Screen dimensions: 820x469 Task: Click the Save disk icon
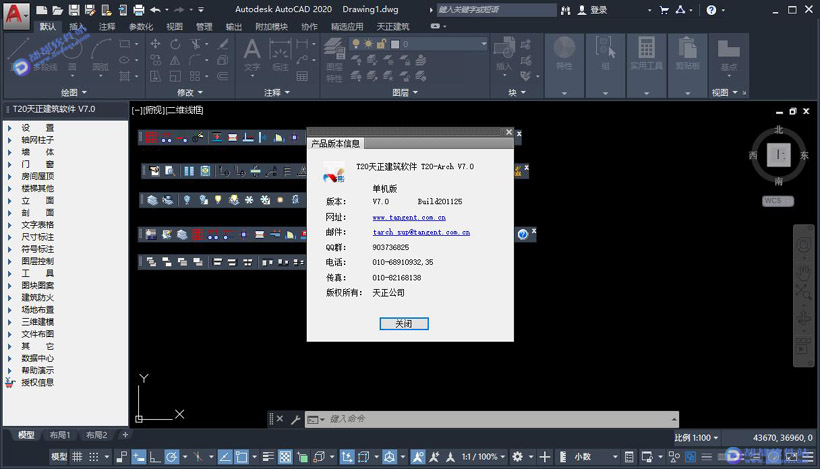point(74,10)
